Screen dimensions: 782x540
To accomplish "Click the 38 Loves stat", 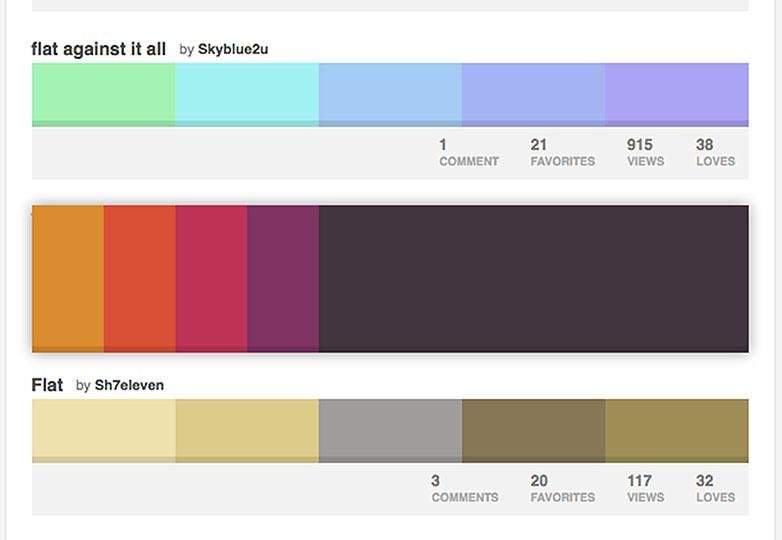I will coord(715,152).
